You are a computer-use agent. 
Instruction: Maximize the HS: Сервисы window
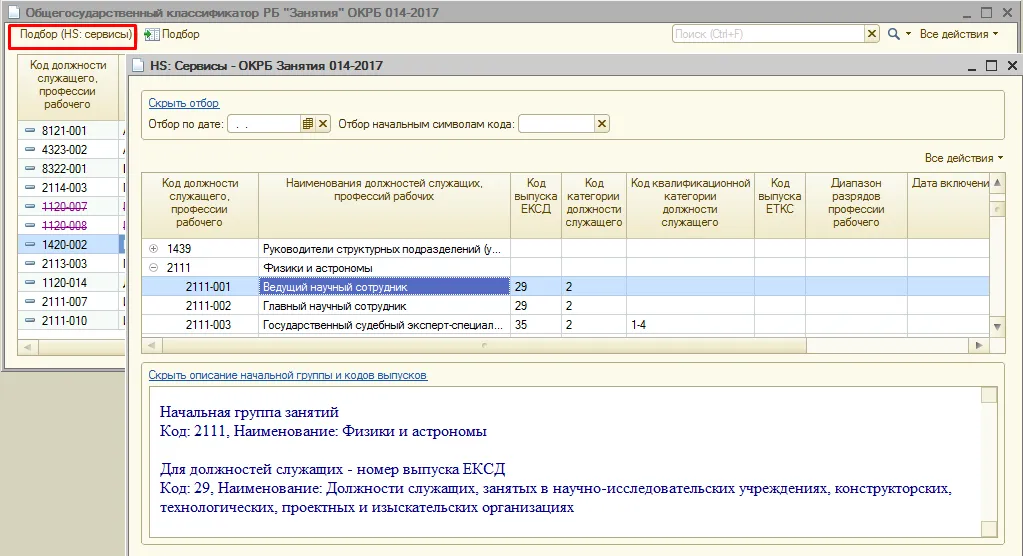pos(991,65)
